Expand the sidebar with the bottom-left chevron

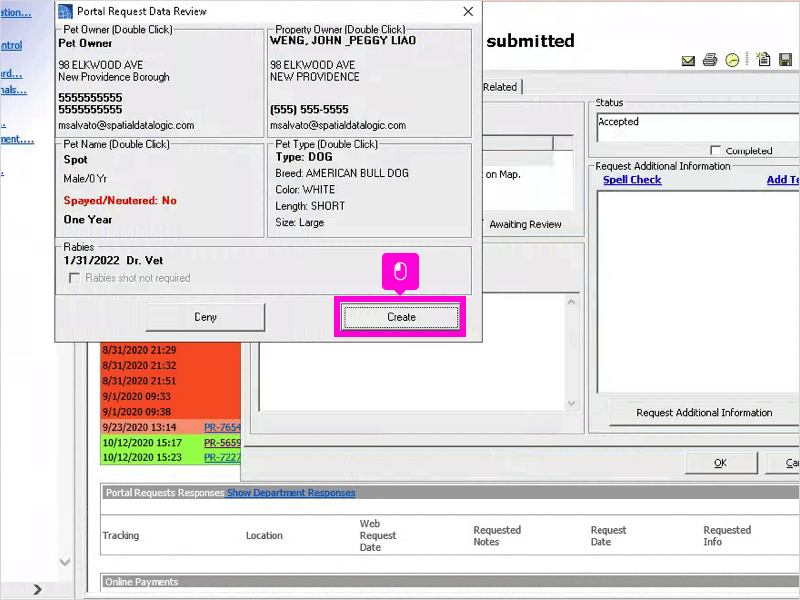click(38, 589)
